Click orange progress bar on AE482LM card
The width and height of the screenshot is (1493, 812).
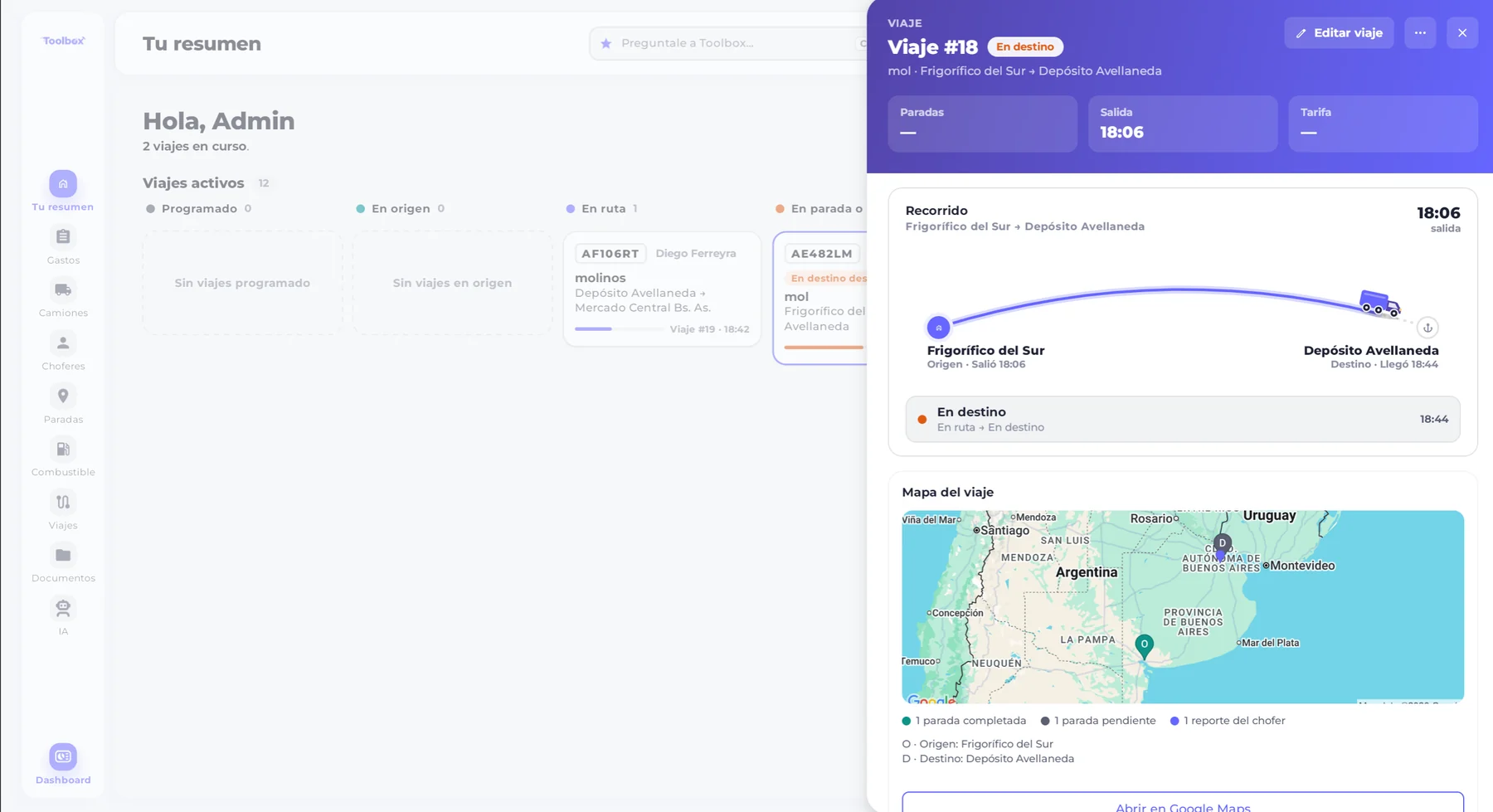[824, 348]
